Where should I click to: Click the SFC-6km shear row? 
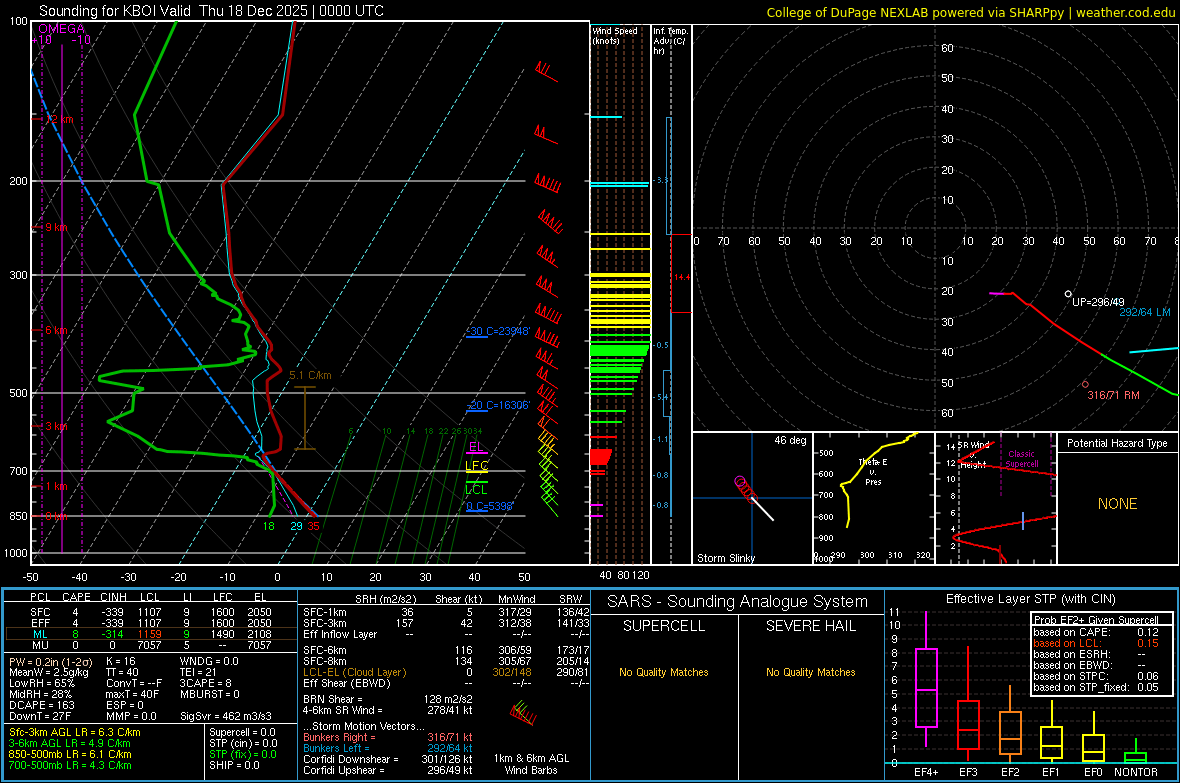(446, 650)
